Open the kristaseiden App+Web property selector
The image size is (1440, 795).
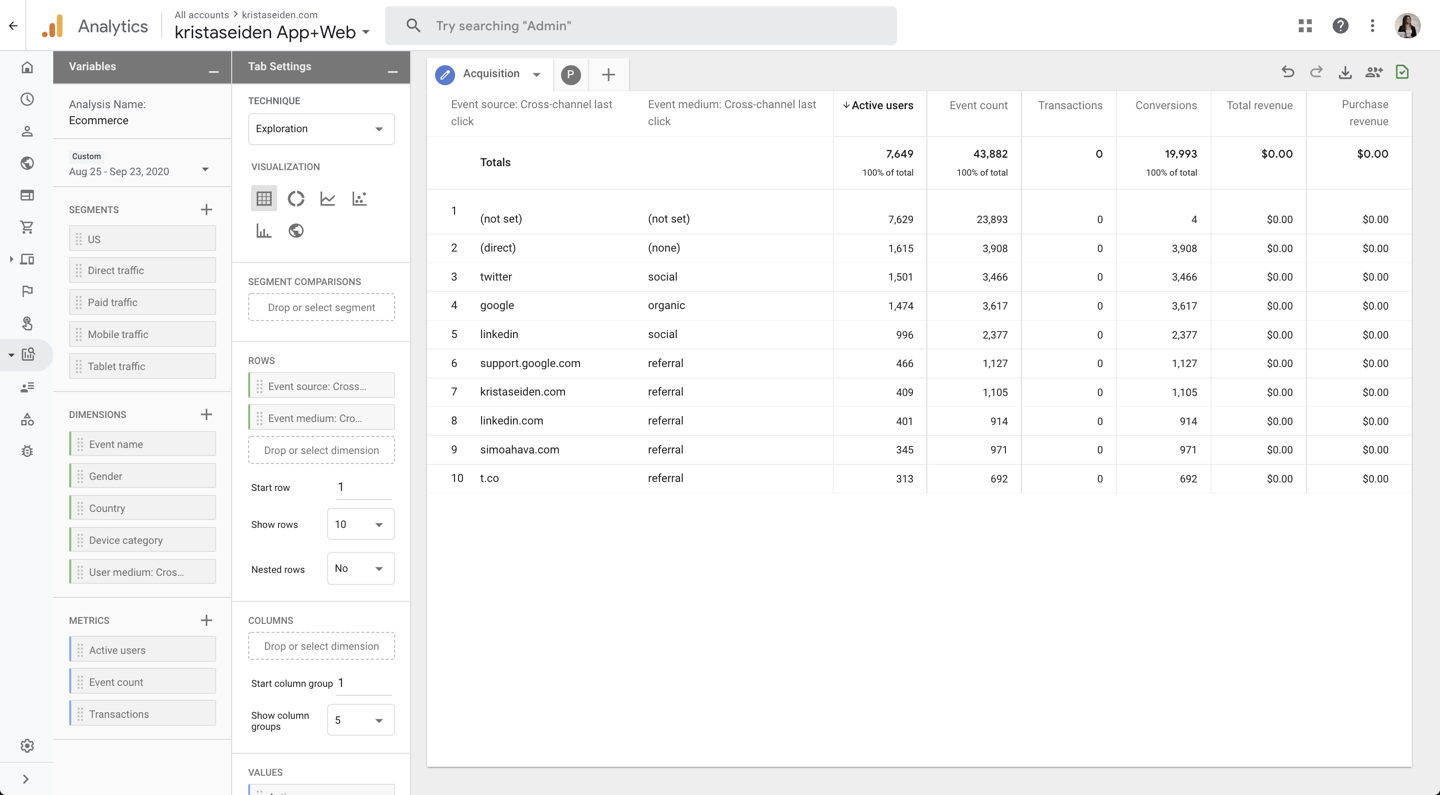click(272, 32)
